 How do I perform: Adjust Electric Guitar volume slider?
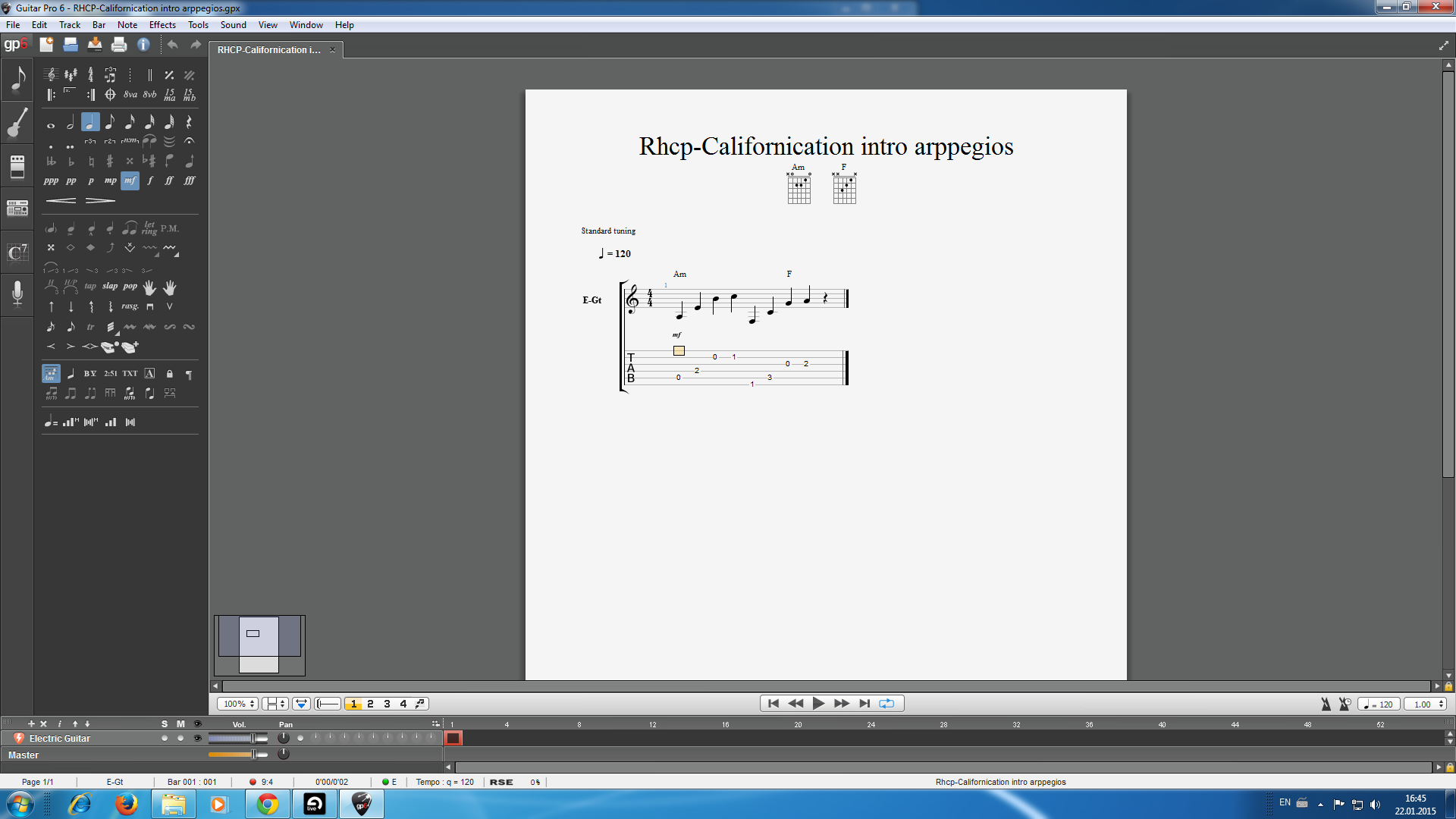click(238, 738)
